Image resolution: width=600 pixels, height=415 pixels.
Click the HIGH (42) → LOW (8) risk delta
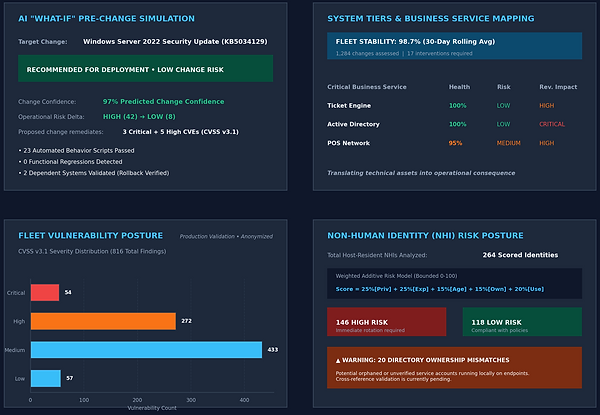point(139,117)
